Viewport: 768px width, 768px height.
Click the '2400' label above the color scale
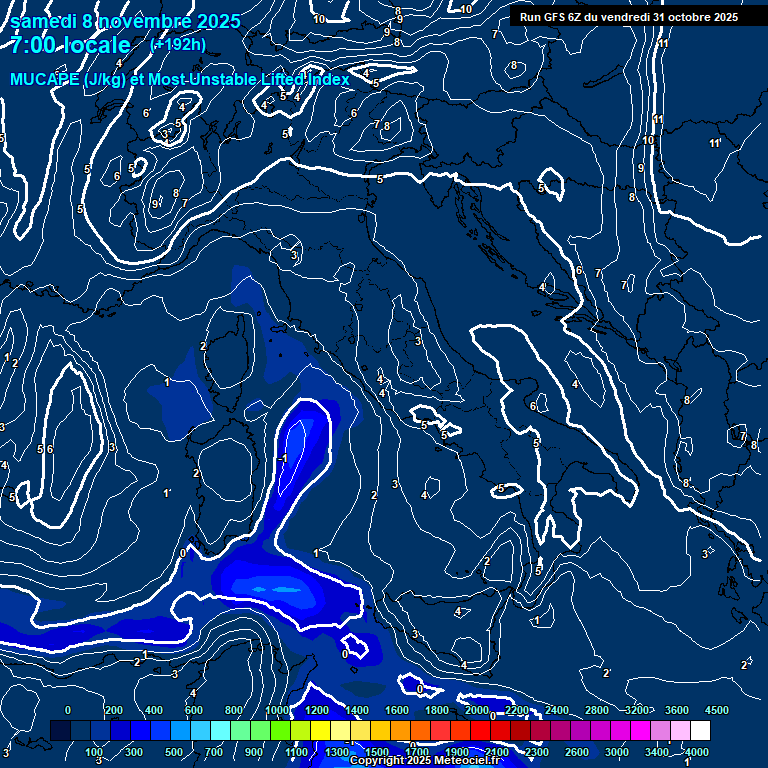557,710
